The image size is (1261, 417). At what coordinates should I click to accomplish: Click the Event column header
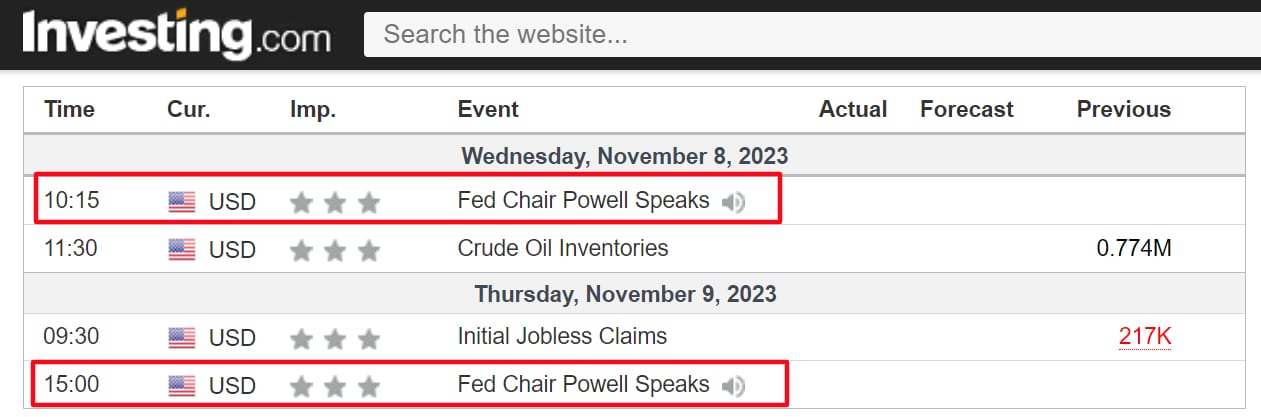point(488,110)
